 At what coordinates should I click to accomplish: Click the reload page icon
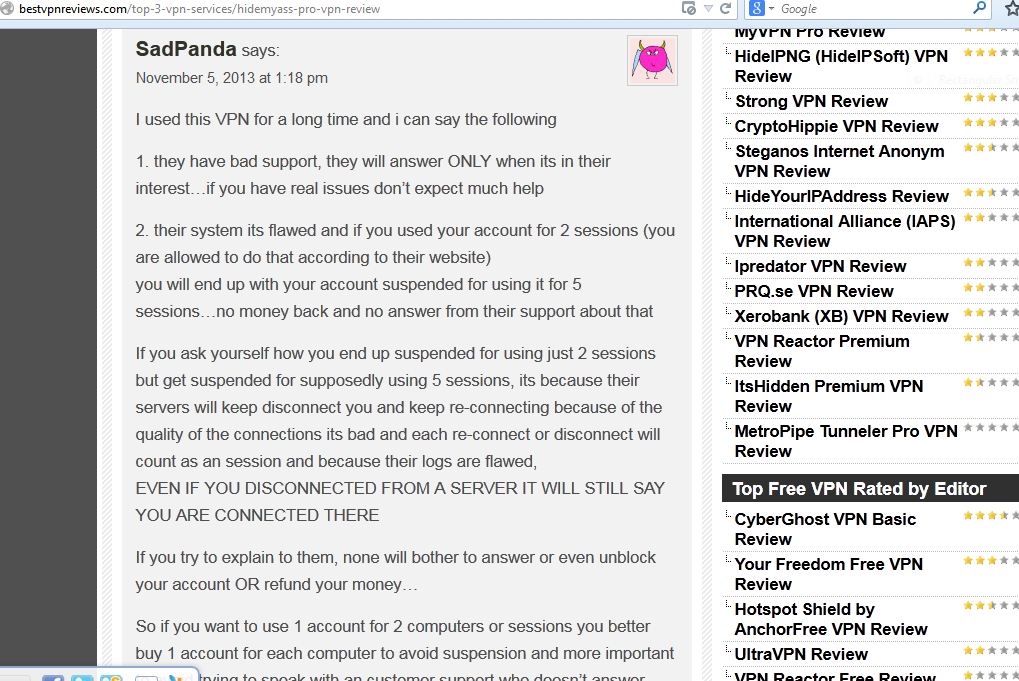726,8
